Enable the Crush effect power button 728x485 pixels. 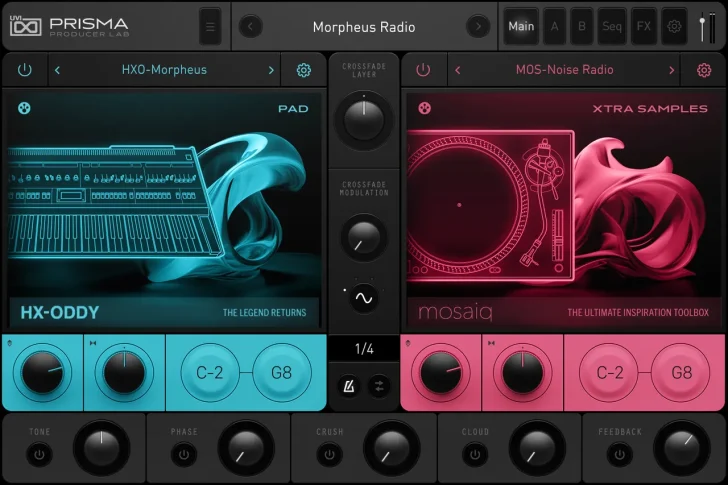pyautogui.click(x=328, y=455)
